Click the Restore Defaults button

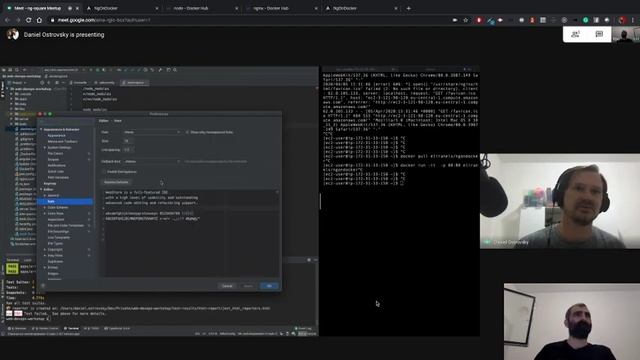click(x=116, y=182)
